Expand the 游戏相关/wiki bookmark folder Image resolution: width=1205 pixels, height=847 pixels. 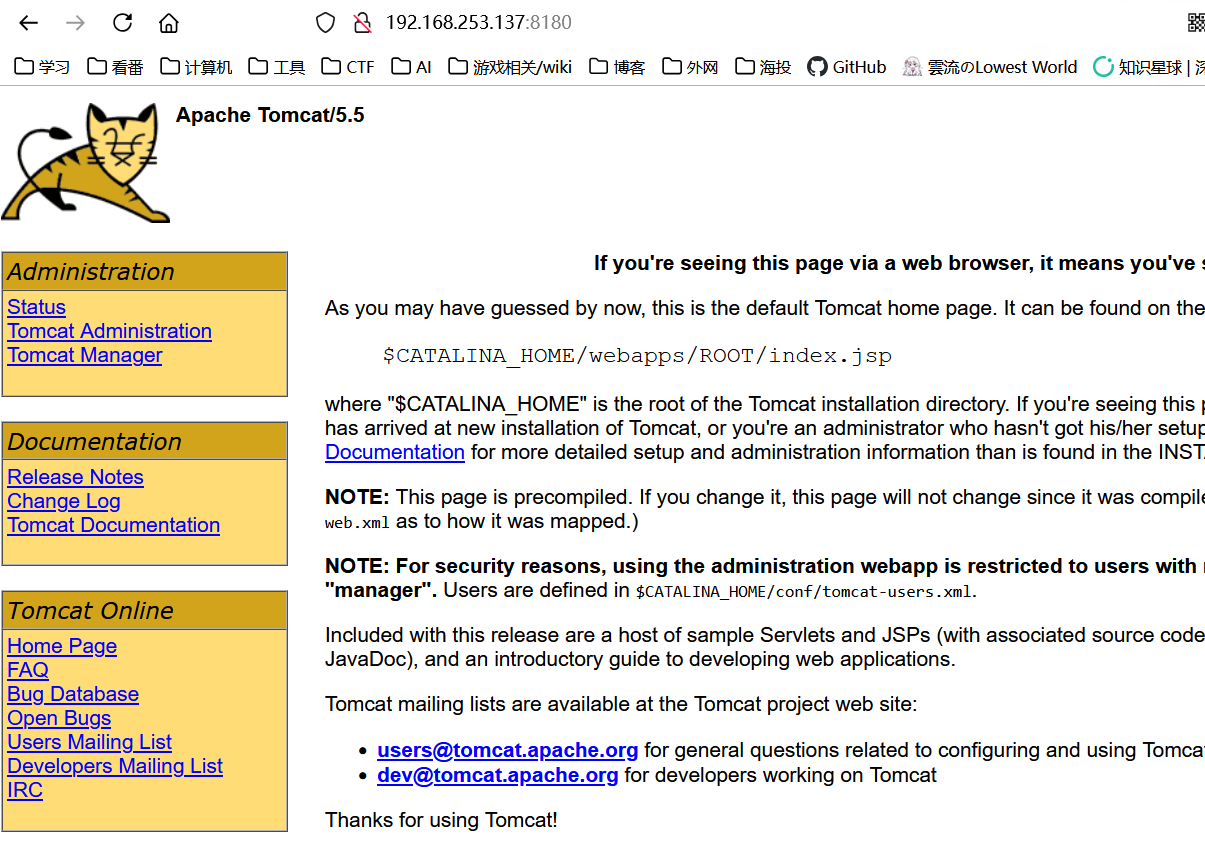click(510, 67)
